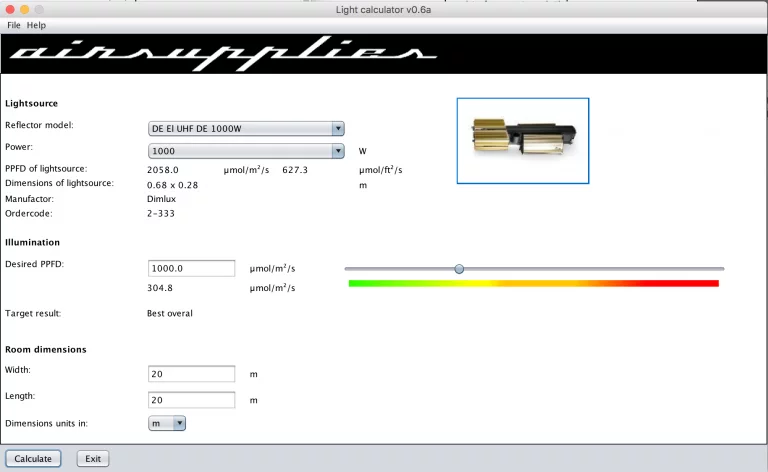Open the Dimensions units dropdown
Image resolution: width=768 pixels, height=472 pixels.
pos(166,423)
